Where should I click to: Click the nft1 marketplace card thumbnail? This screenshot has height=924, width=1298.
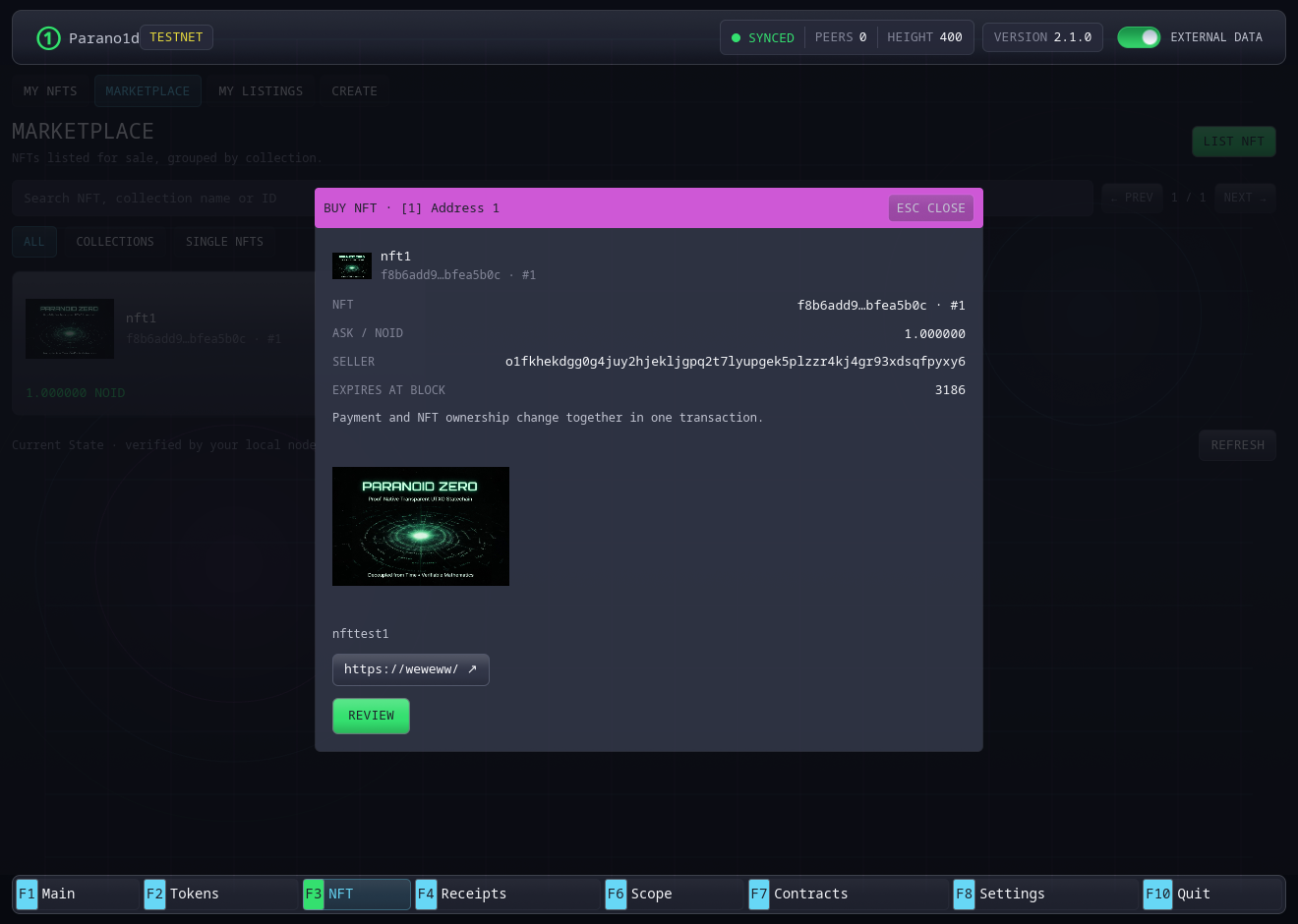70,329
